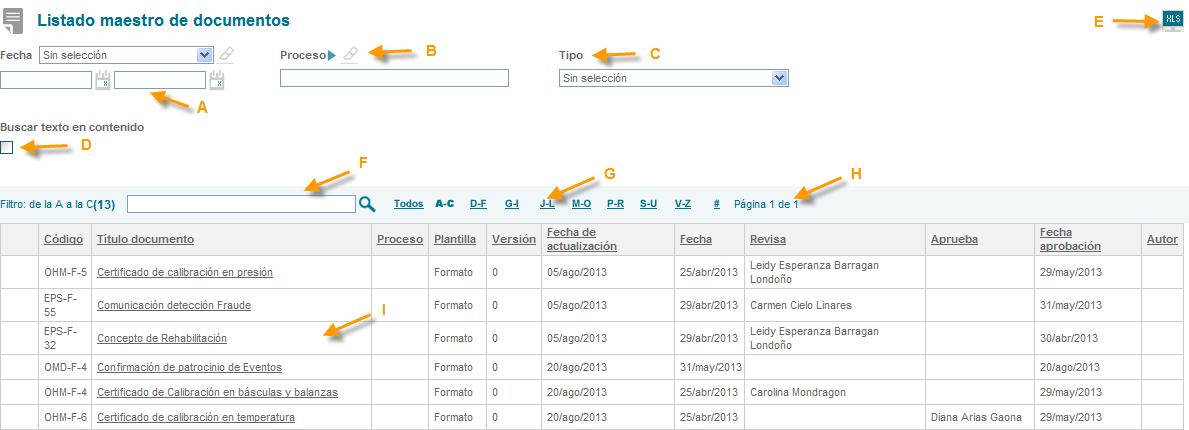The height and width of the screenshot is (430, 1189).
Task: Filter by letters D-F
Action: click(478, 204)
